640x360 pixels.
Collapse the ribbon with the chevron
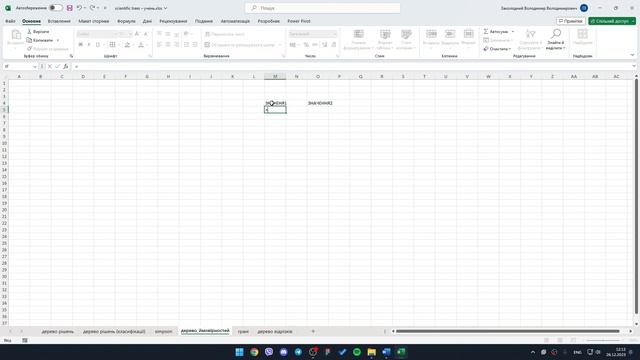632,55
